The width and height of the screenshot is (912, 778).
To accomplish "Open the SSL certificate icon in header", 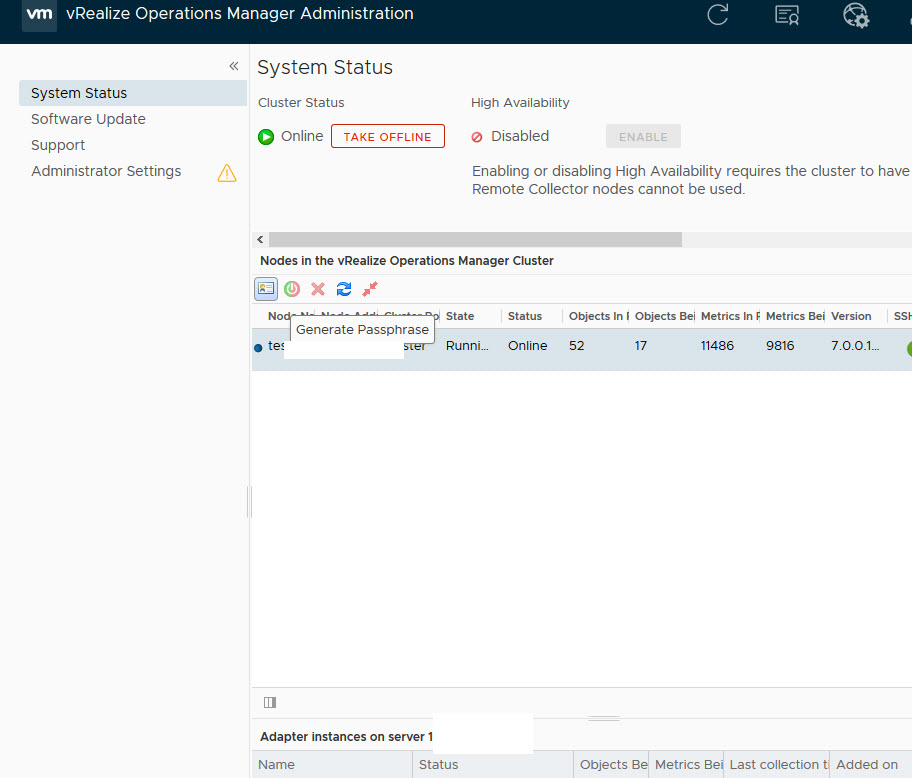I will pyautogui.click(x=787, y=15).
